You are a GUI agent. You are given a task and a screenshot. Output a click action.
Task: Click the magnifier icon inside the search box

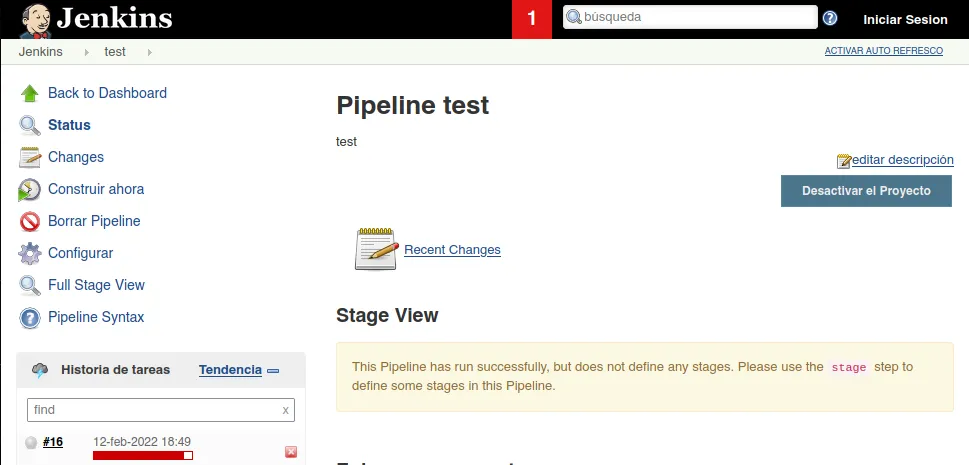point(574,17)
